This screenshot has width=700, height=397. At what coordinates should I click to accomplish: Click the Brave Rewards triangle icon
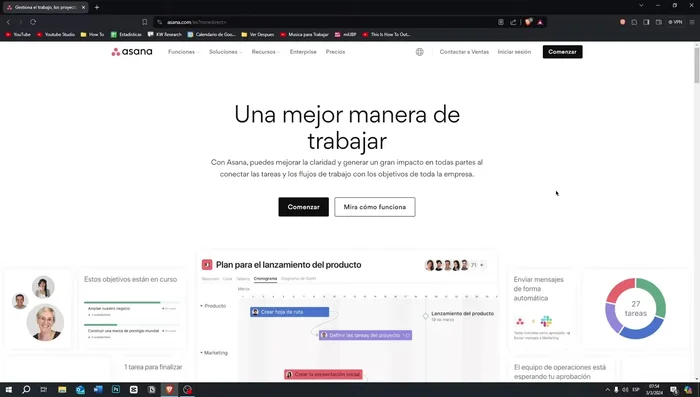pos(540,22)
